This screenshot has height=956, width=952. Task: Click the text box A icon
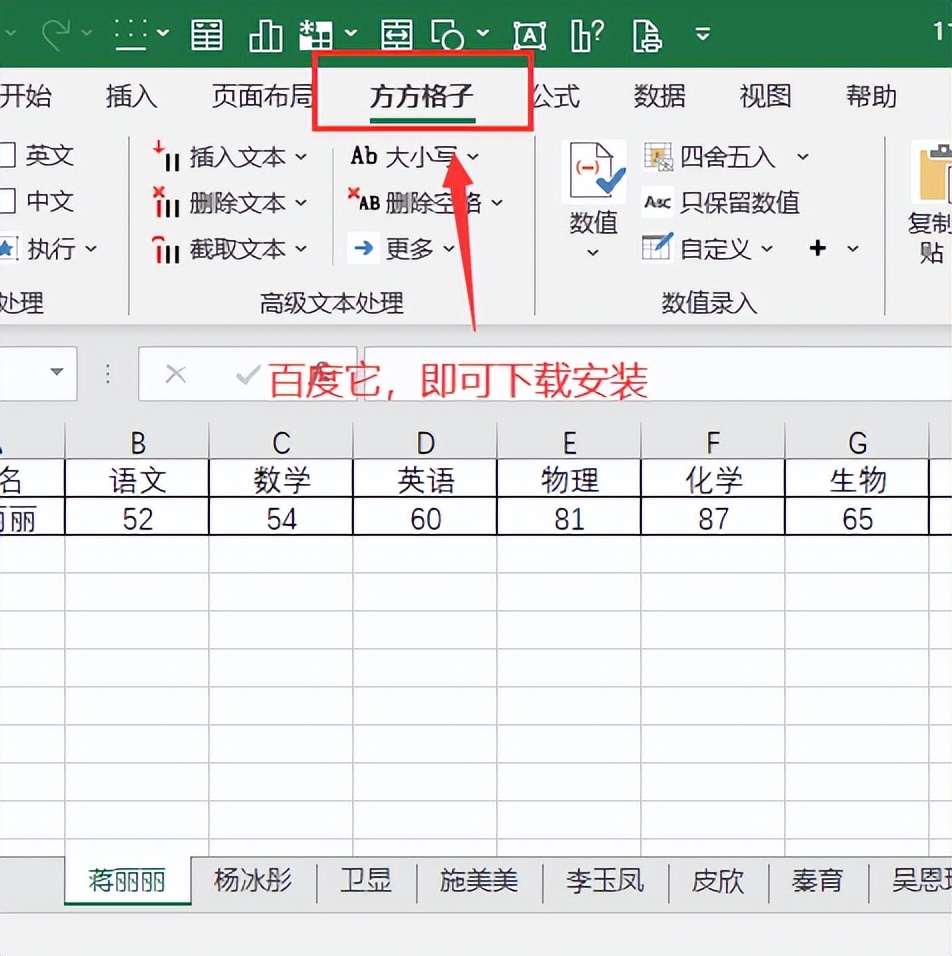click(529, 35)
